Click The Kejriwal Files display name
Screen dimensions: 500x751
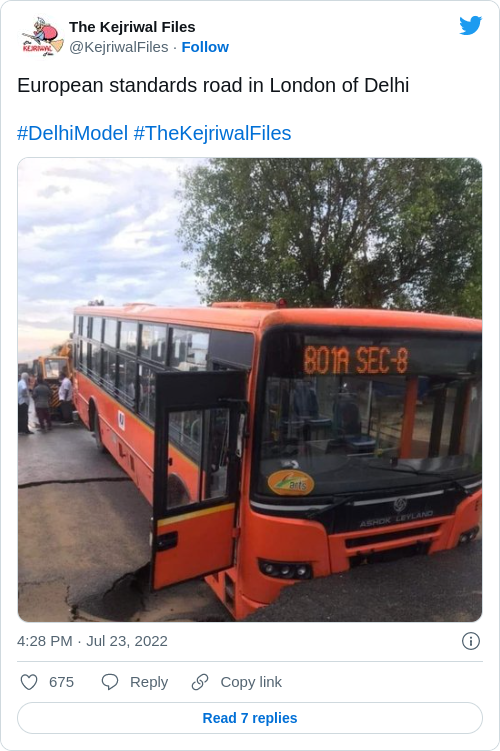(132, 27)
